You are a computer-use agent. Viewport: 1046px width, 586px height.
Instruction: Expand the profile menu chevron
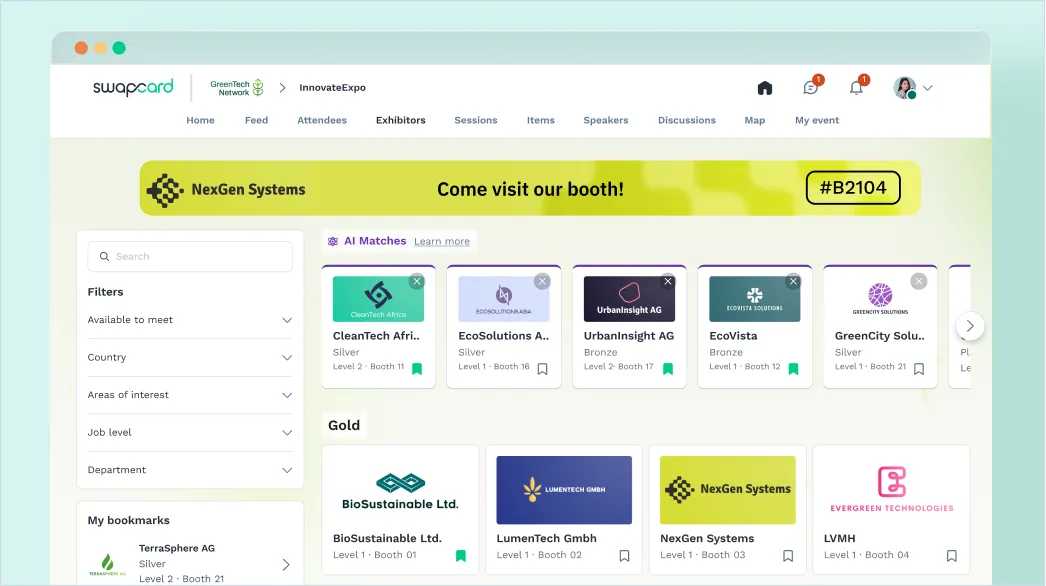click(927, 87)
